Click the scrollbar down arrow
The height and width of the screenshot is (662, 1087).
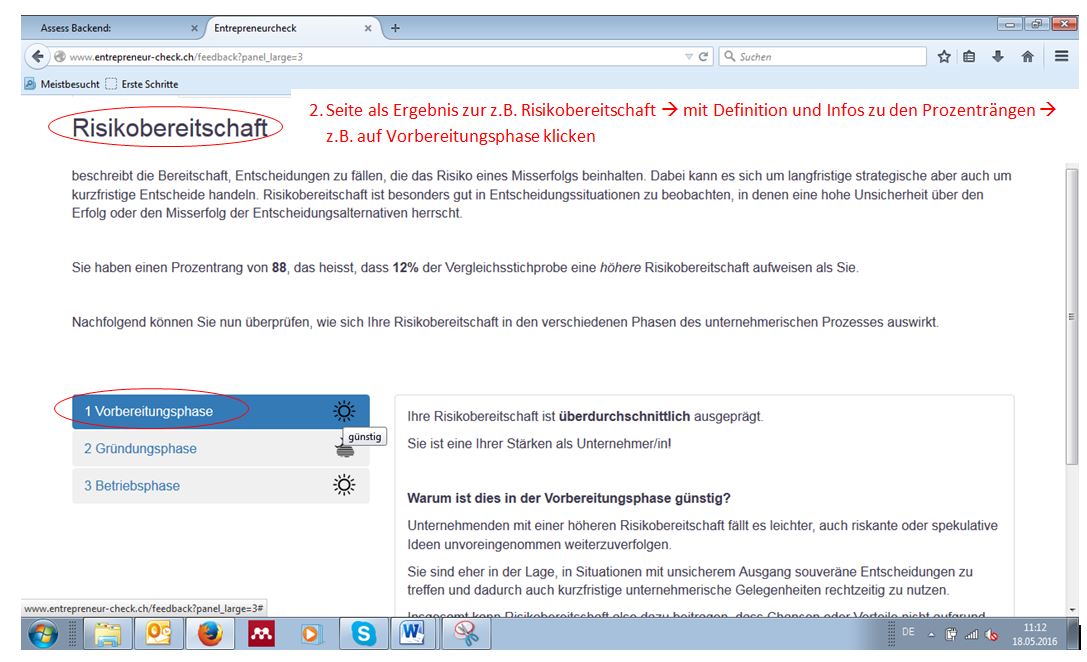[x=1072, y=610]
